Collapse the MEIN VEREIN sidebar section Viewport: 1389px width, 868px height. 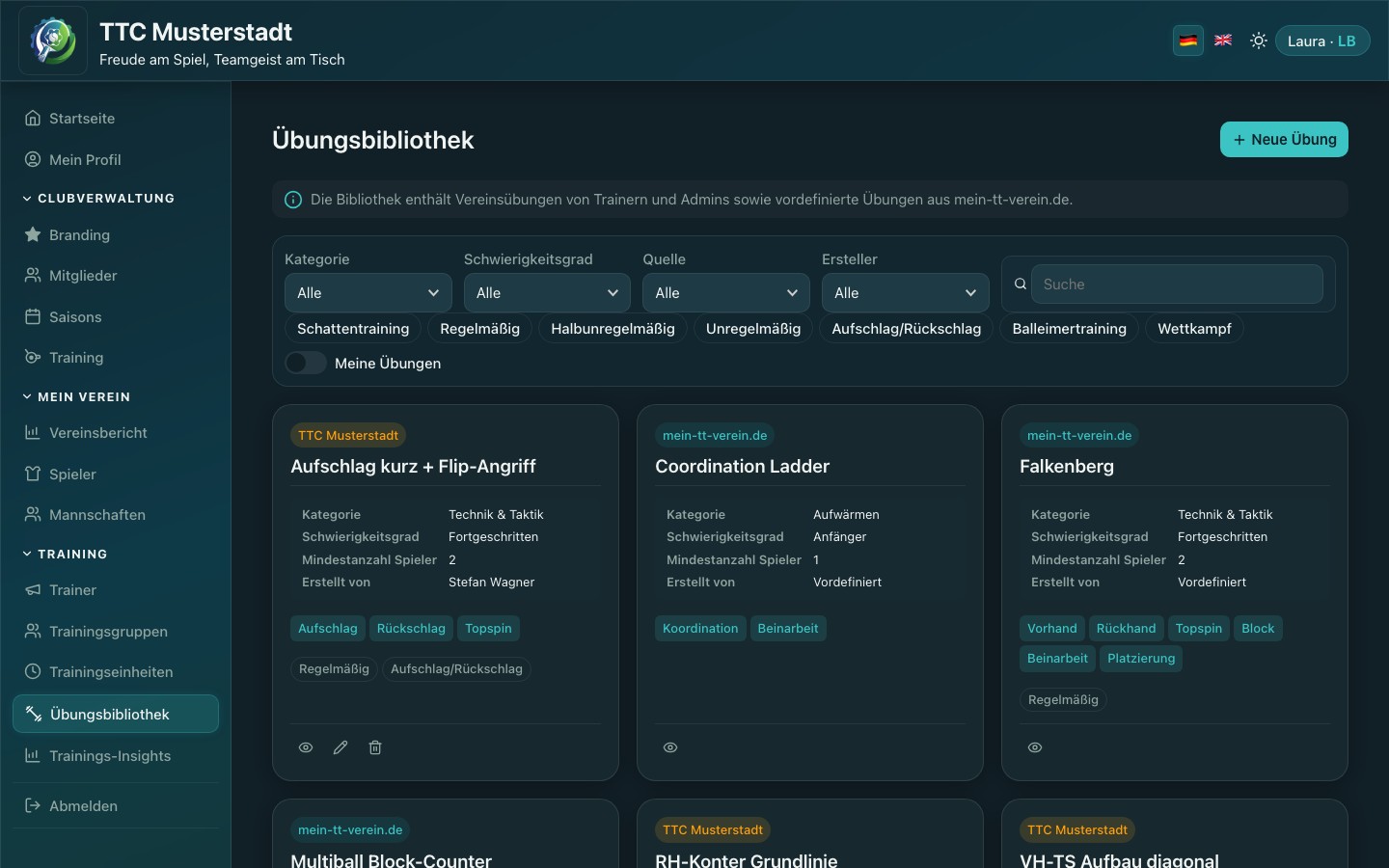76,396
